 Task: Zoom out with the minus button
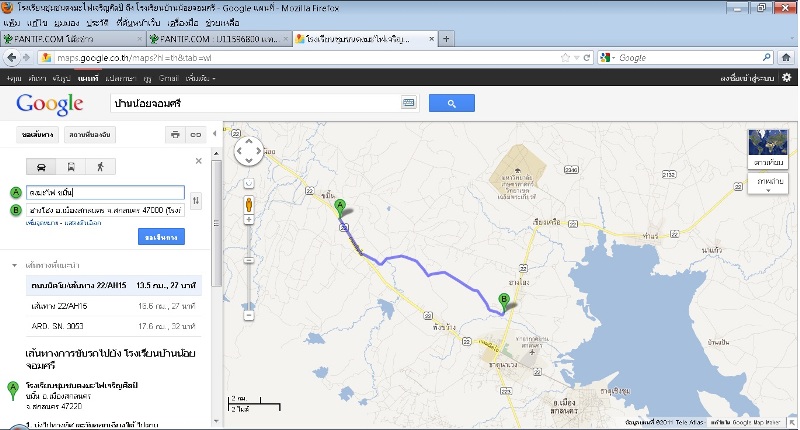tap(249, 316)
